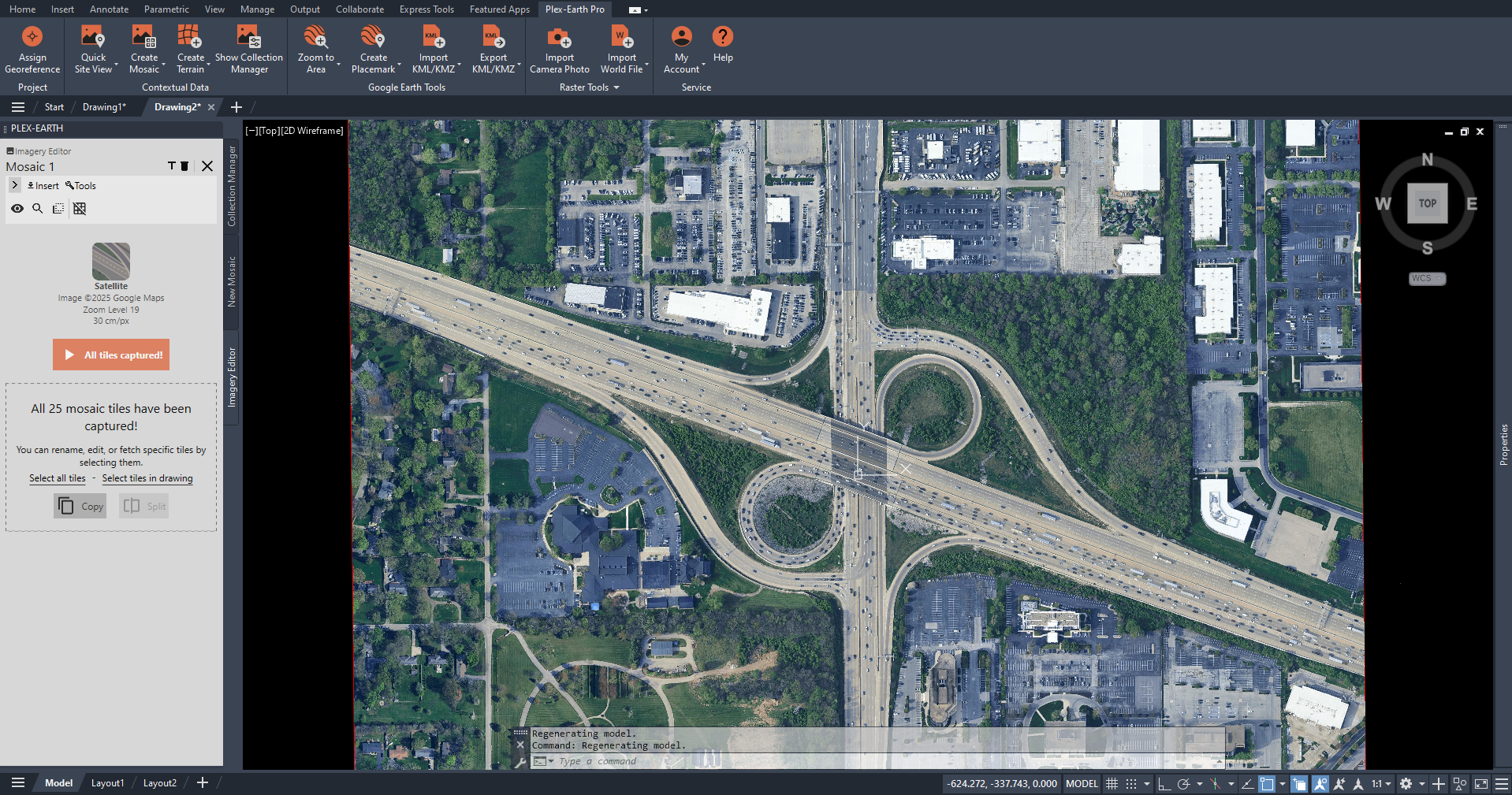The height and width of the screenshot is (795, 1512).
Task: Open My Account
Action: pos(681,50)
